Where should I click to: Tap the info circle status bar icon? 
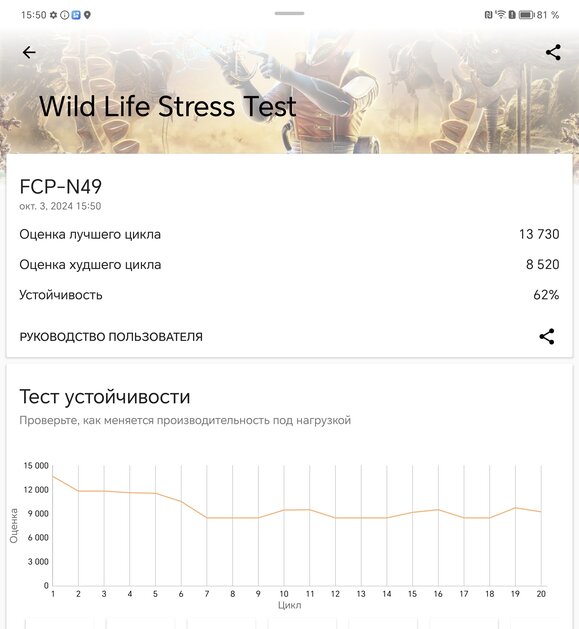pos(65,15)
